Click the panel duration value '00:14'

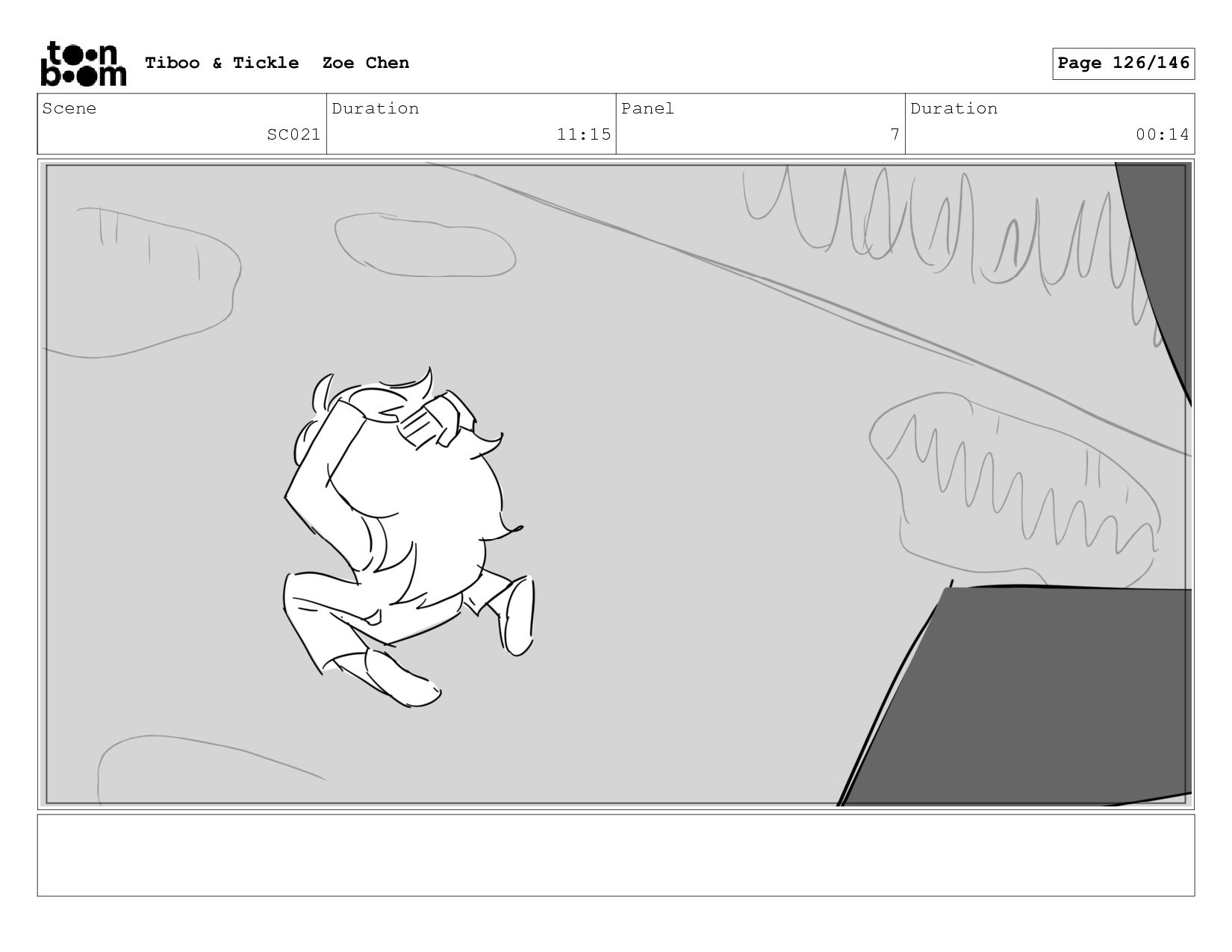pos(1163,134)
